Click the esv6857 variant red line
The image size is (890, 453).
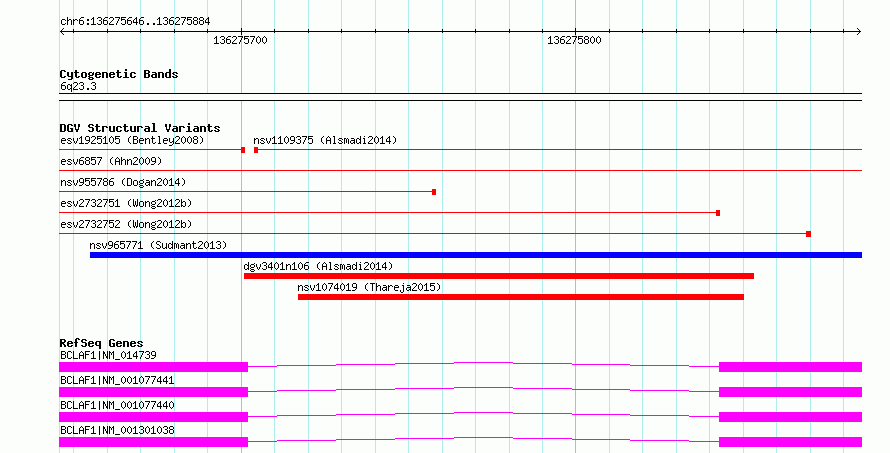[x=460, y=170]
